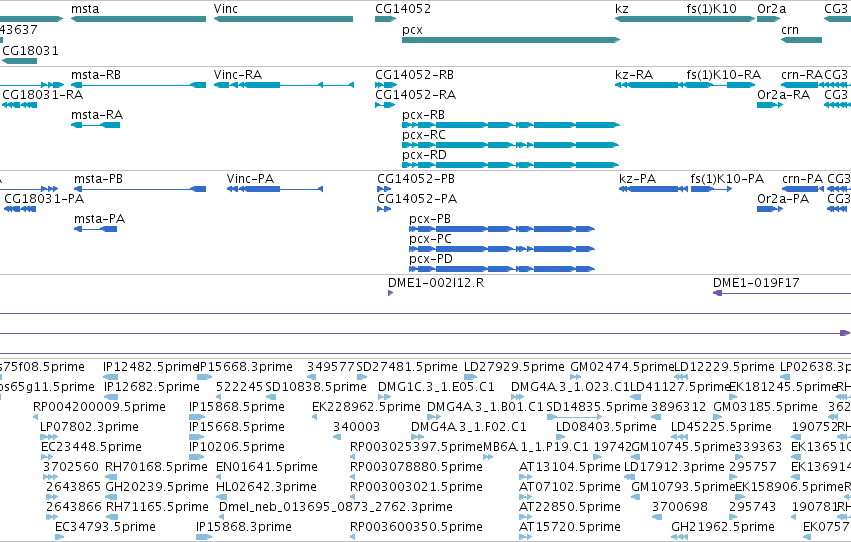Select the DME1-019F17 clone feature
The width and height of the screenshot is (851, 542).
click(782, 294)
